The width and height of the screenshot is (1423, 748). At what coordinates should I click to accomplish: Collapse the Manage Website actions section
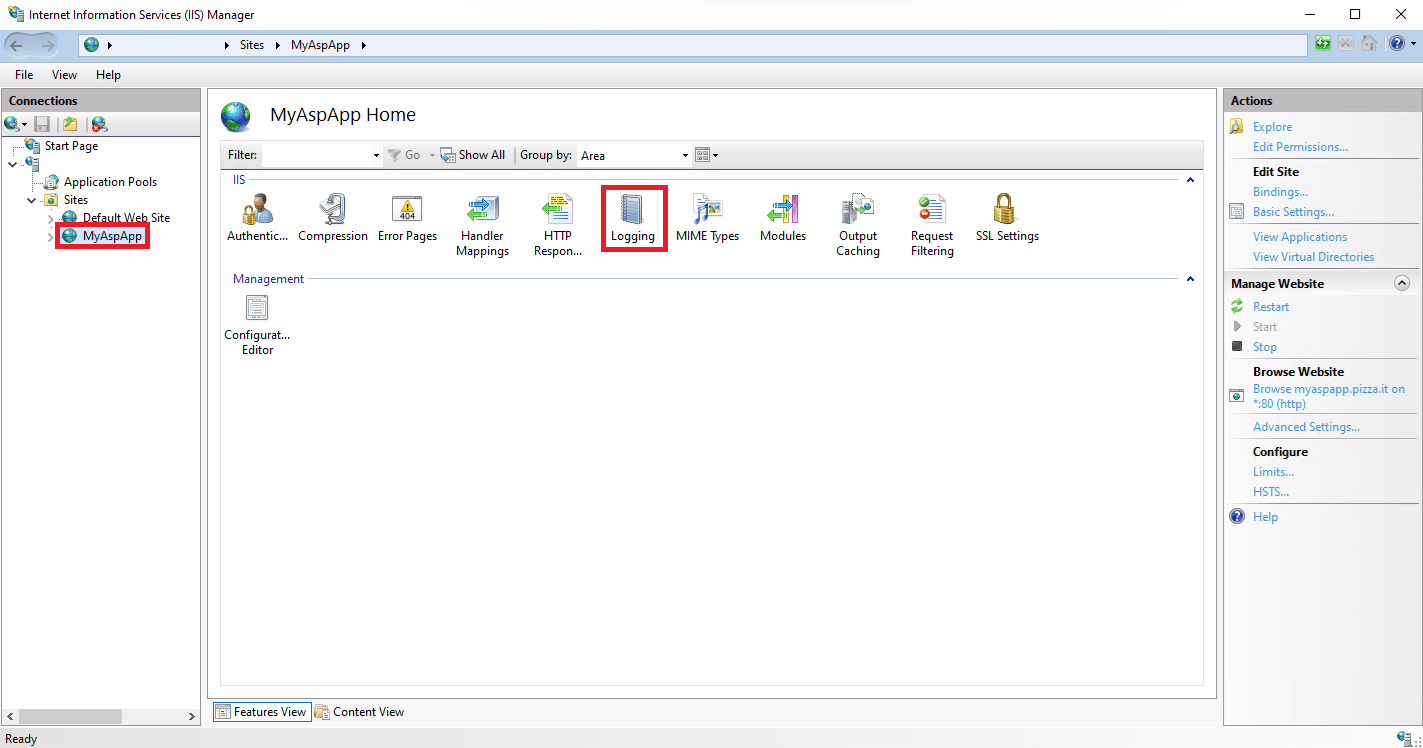click(x=1402, y=284)
